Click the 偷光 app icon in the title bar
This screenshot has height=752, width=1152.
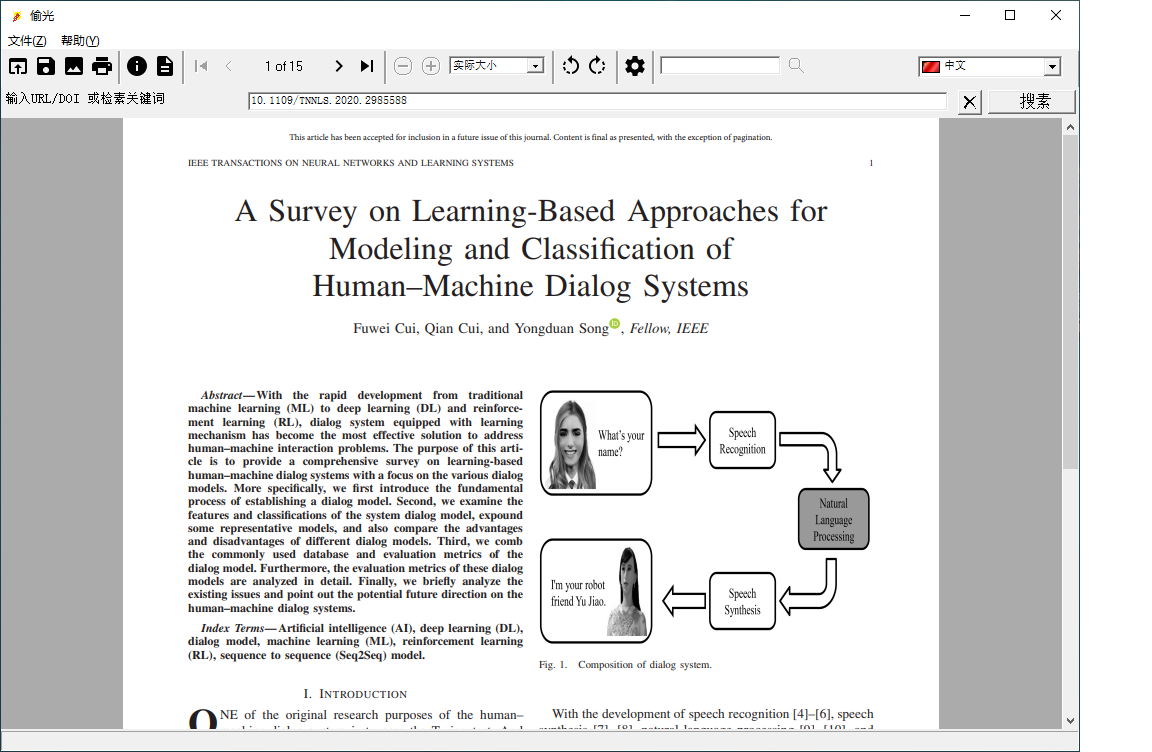point(16,15)
